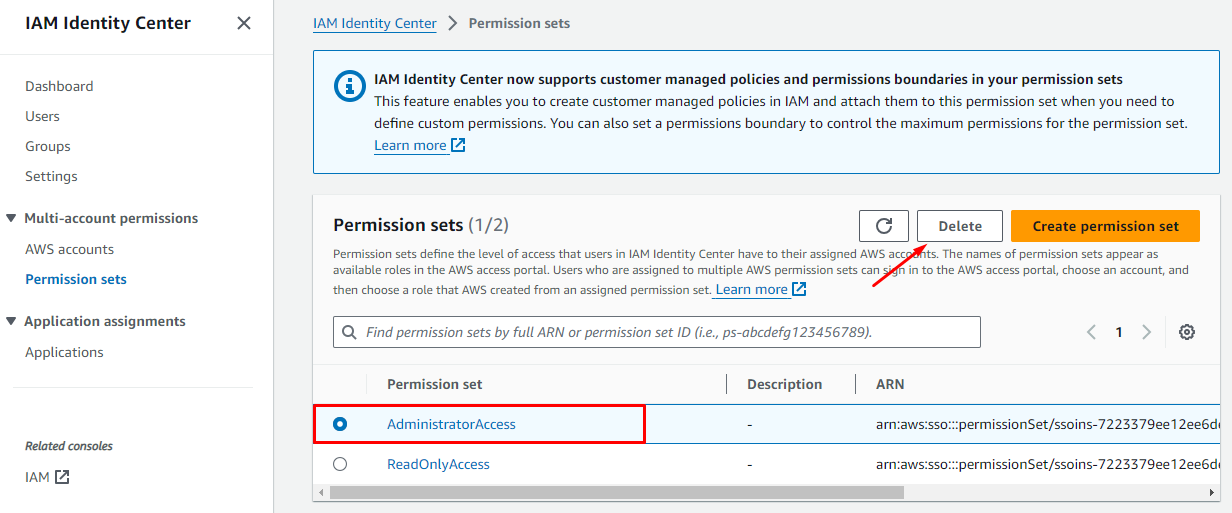Click search magnifier icon in filter box
Image resolution: width=1232 pixels, height=513 pixels.
point(349,332)
